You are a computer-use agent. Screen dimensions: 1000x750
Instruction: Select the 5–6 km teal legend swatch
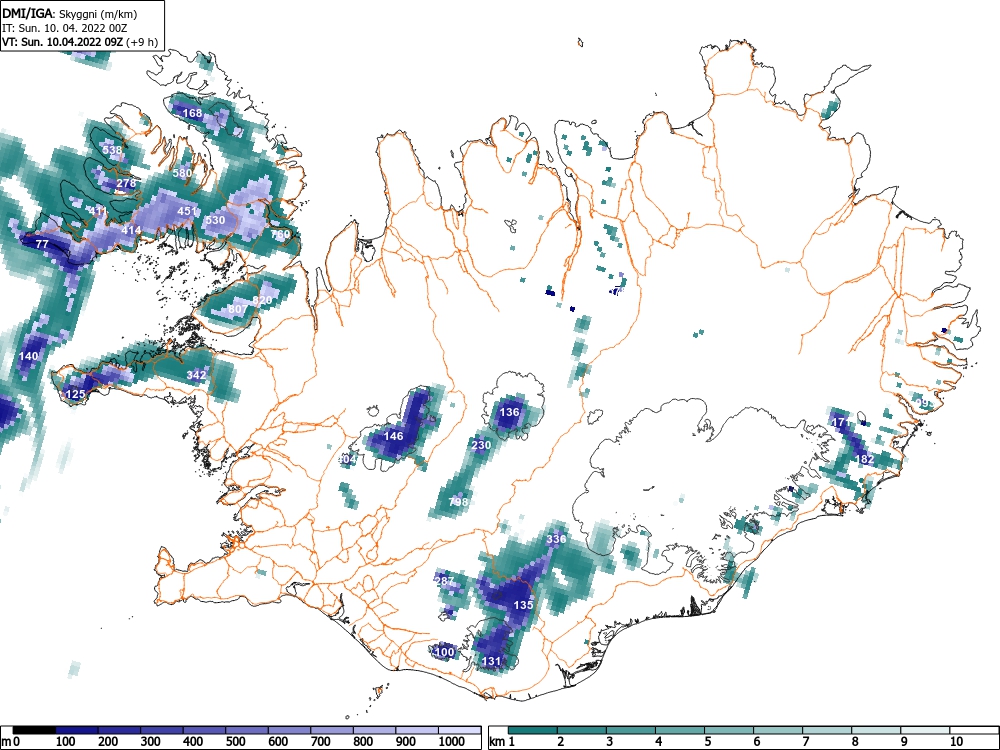[x=729, y=730]
